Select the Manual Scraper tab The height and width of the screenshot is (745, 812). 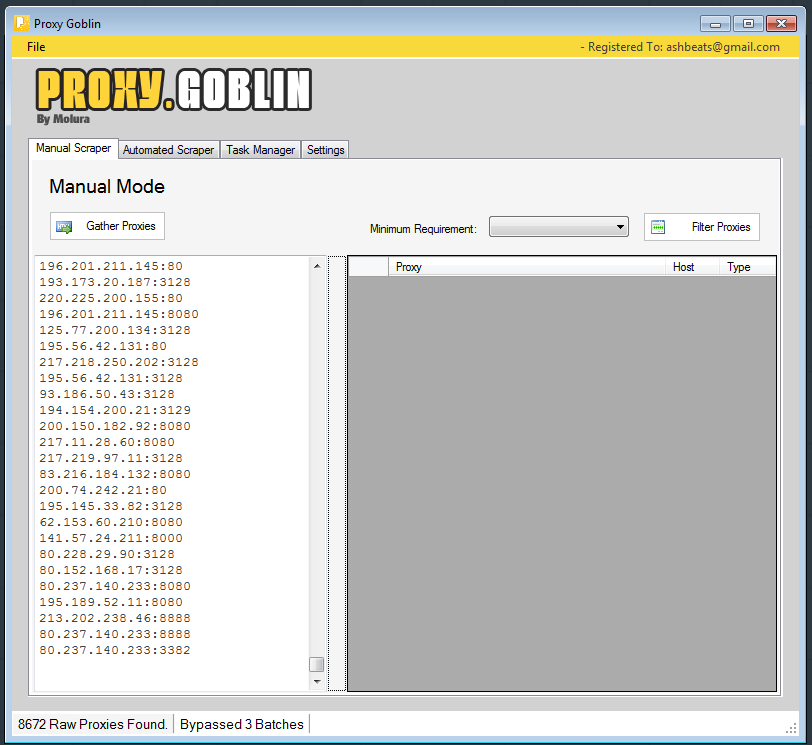pyautogui.click(x=74, y=148)
